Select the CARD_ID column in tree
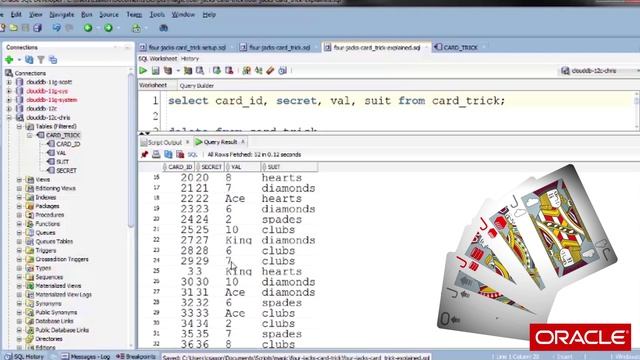 click(x=68, y=144)
